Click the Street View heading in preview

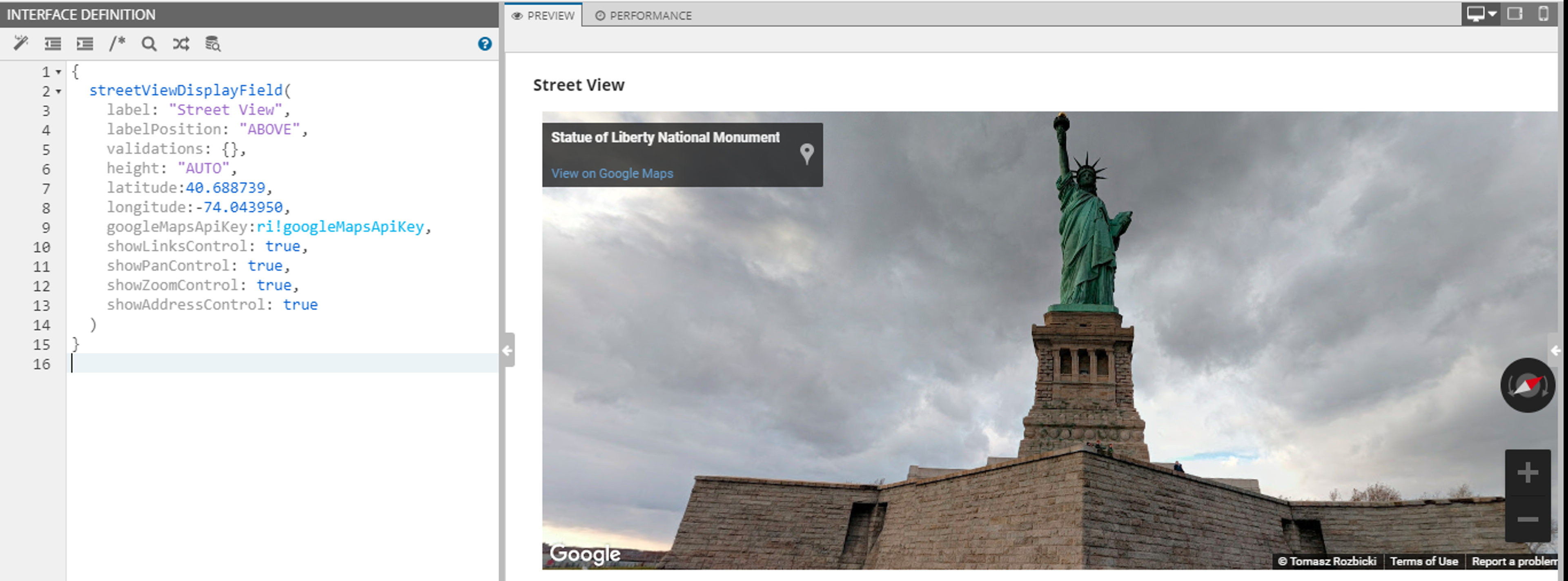pyautogui.click(x=578, y=85)
